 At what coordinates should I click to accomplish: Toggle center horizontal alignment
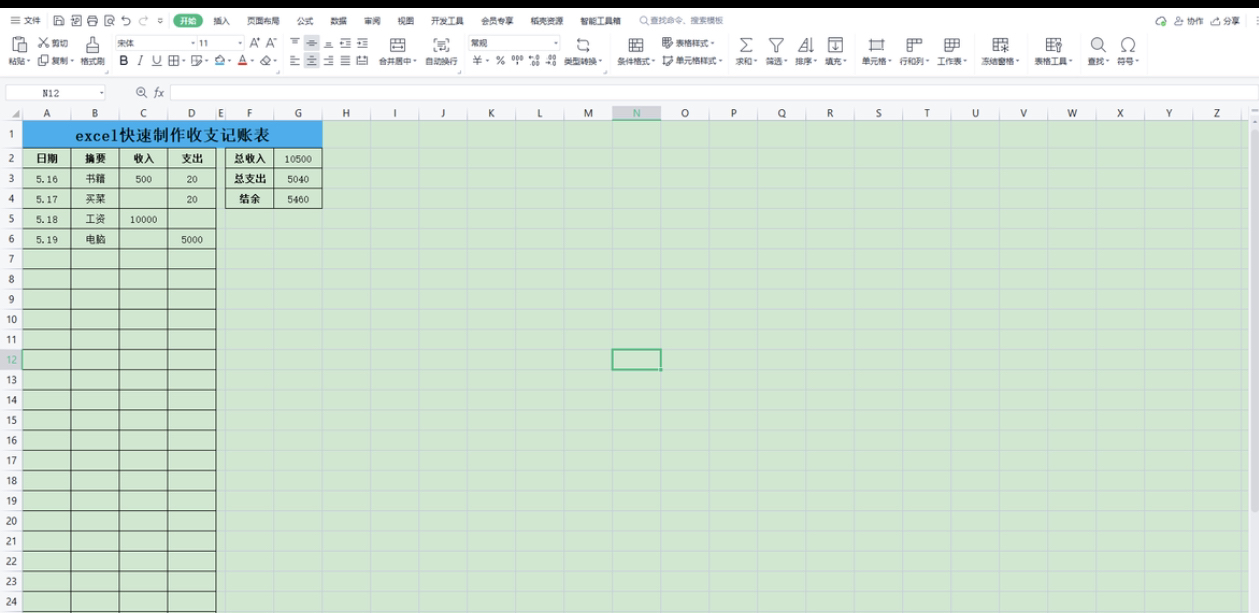[311, 61]
